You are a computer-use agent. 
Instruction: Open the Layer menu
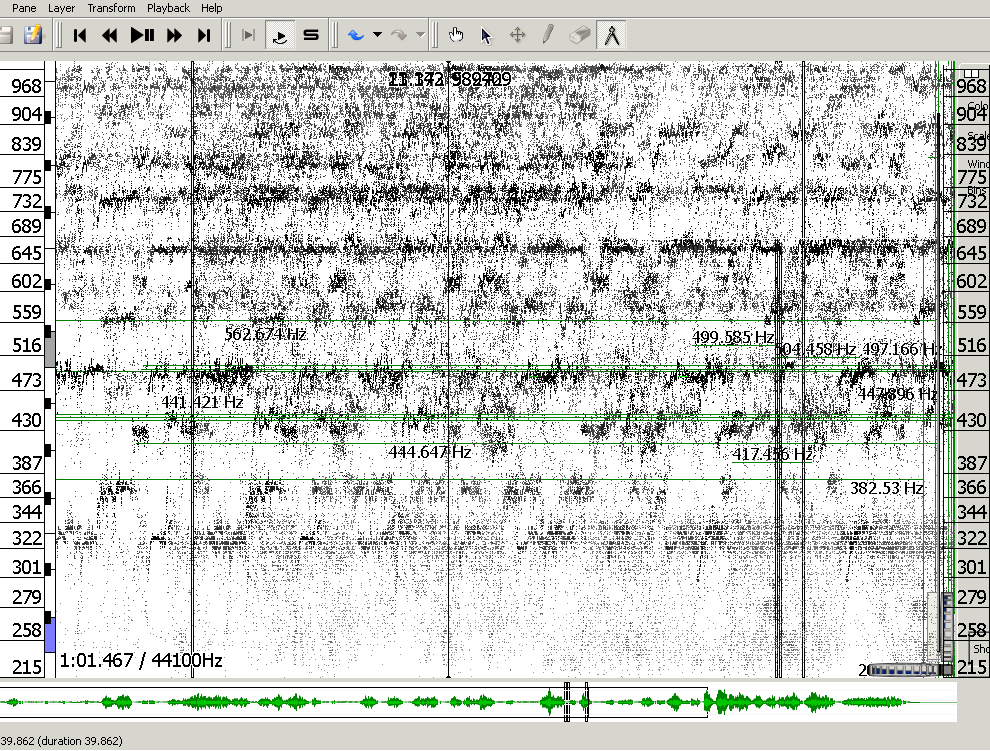pyautogui.click(x=61, y=8)
